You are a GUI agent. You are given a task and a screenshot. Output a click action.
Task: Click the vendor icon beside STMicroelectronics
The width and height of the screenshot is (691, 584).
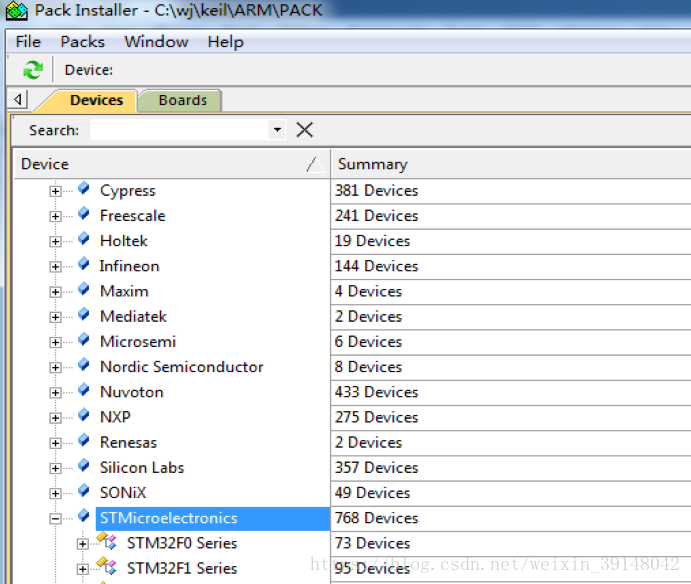click(84, 515)
